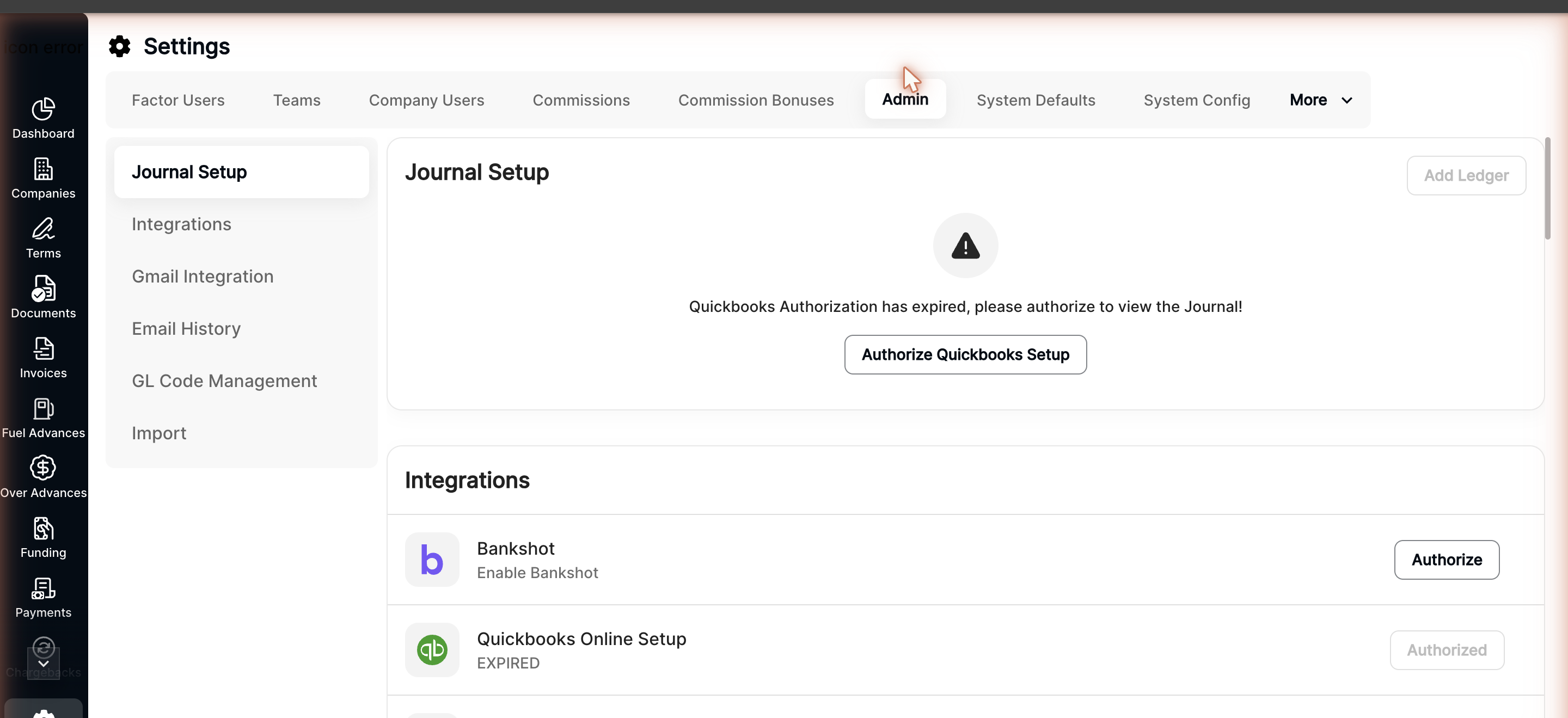Expand sidebar with down chevron
Viewport: 1568px width, 718px height.
(x=43, y=663)
